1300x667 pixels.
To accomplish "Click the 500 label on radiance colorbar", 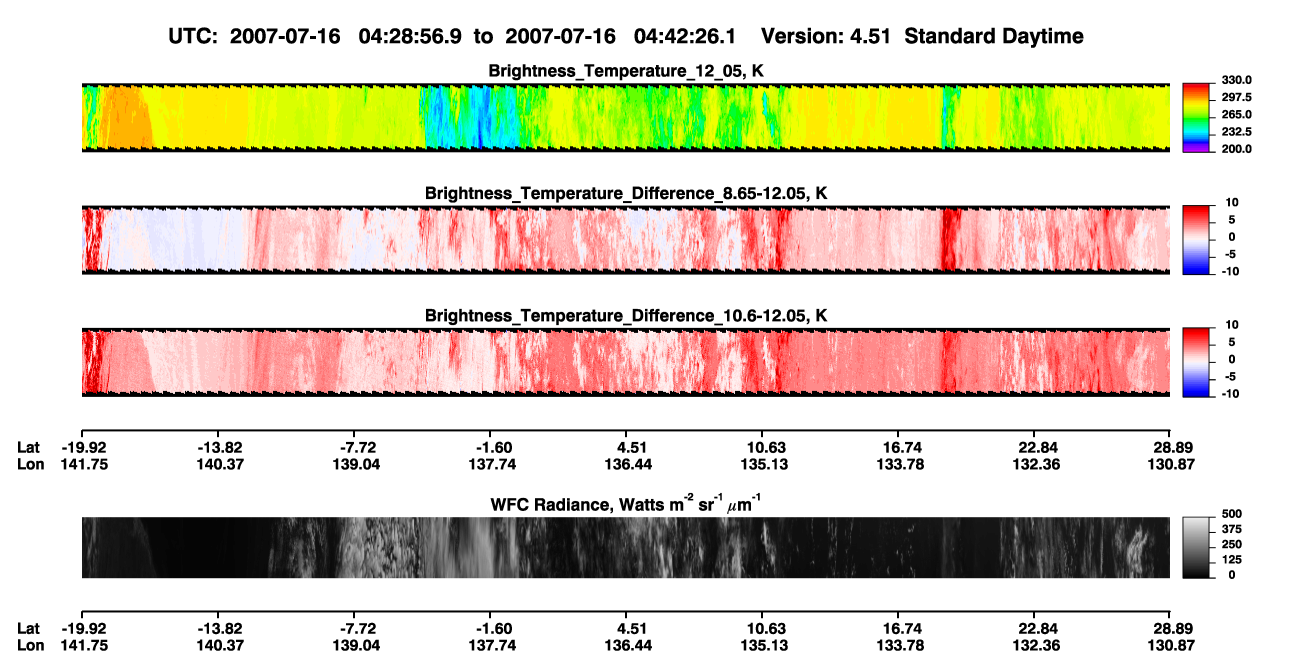I will (1232, 515).
